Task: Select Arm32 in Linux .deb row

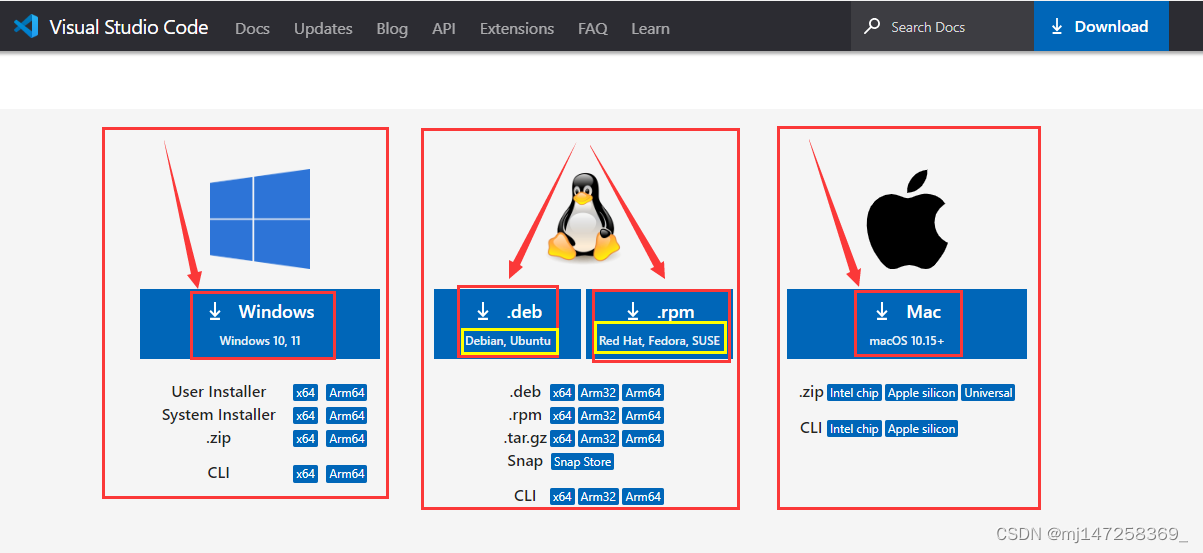Action: pyautogui.click(x=598, y=392)
